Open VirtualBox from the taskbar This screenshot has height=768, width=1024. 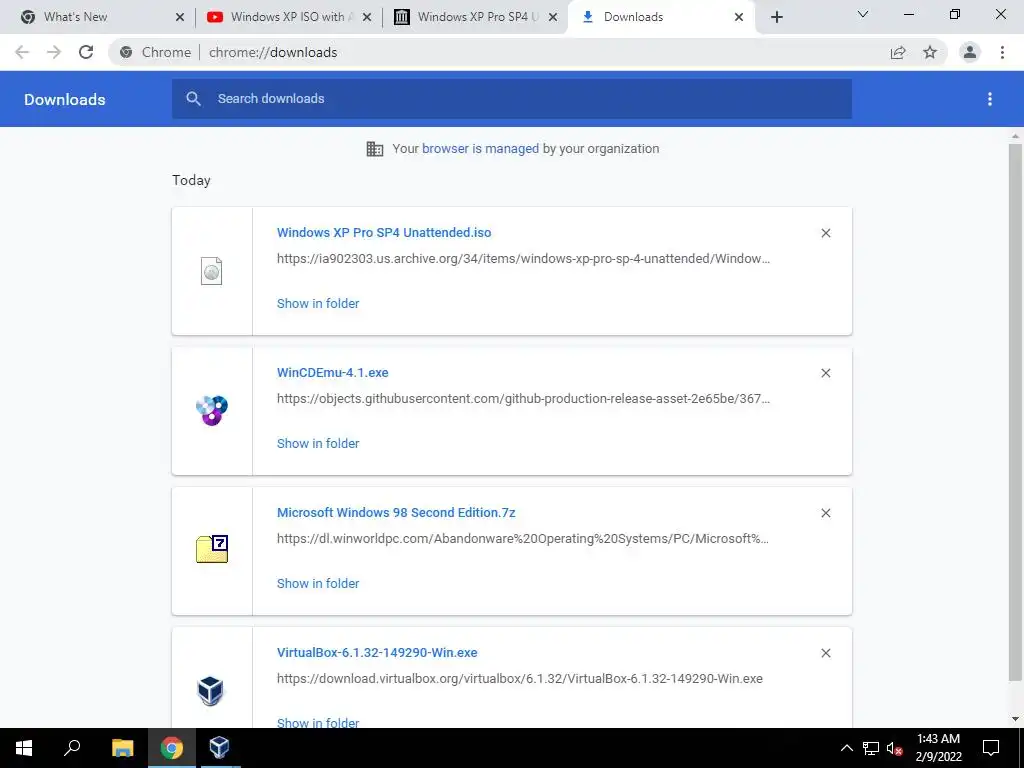coord(219,748)
